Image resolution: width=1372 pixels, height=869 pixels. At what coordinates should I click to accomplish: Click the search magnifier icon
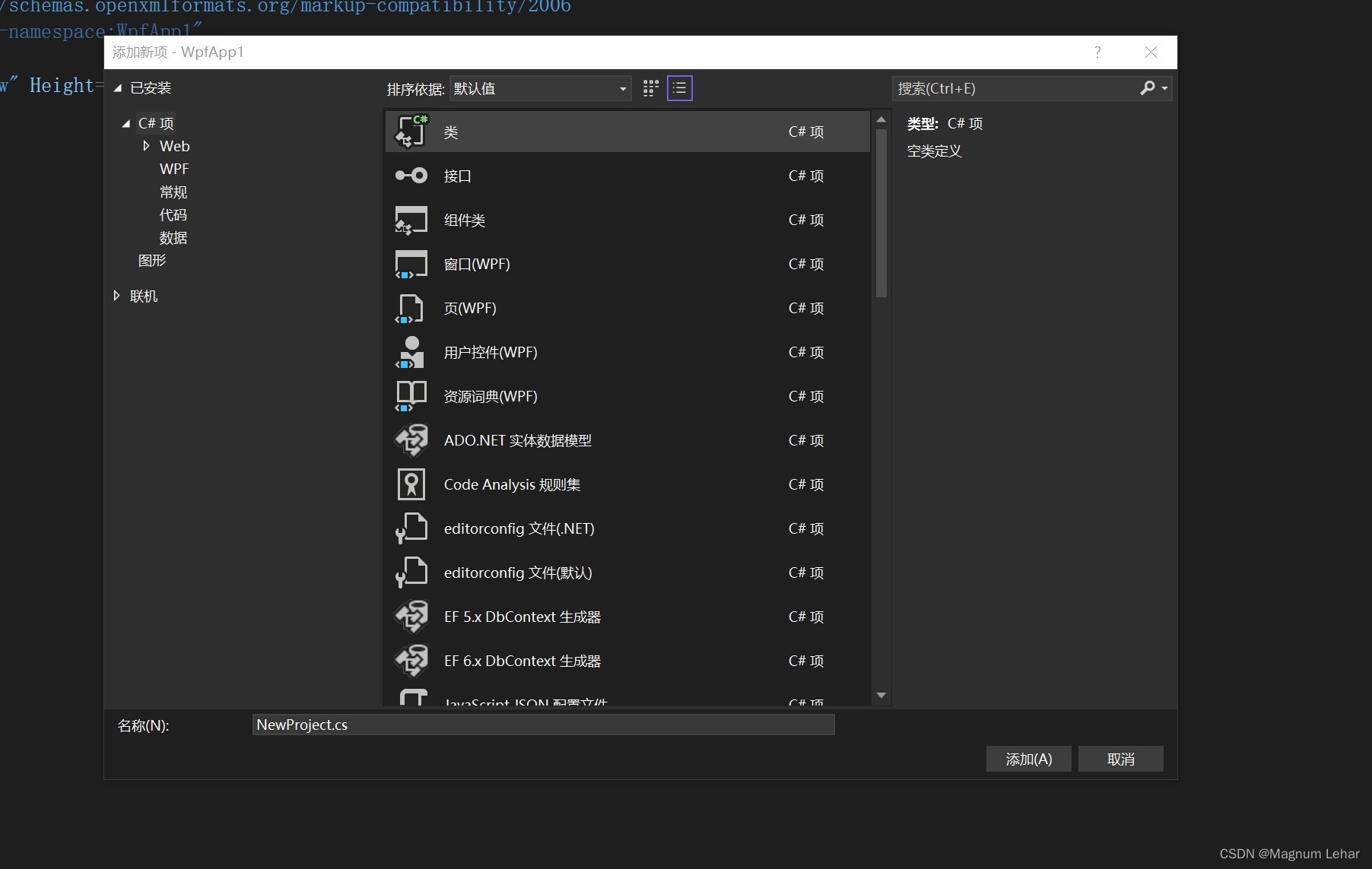tap(1148, 88)
